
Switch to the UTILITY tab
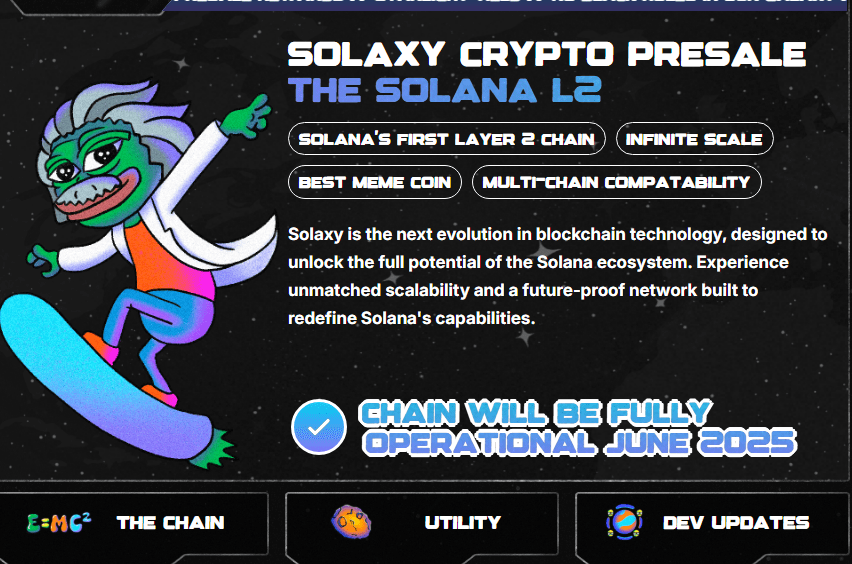click(x=462, y=522)
